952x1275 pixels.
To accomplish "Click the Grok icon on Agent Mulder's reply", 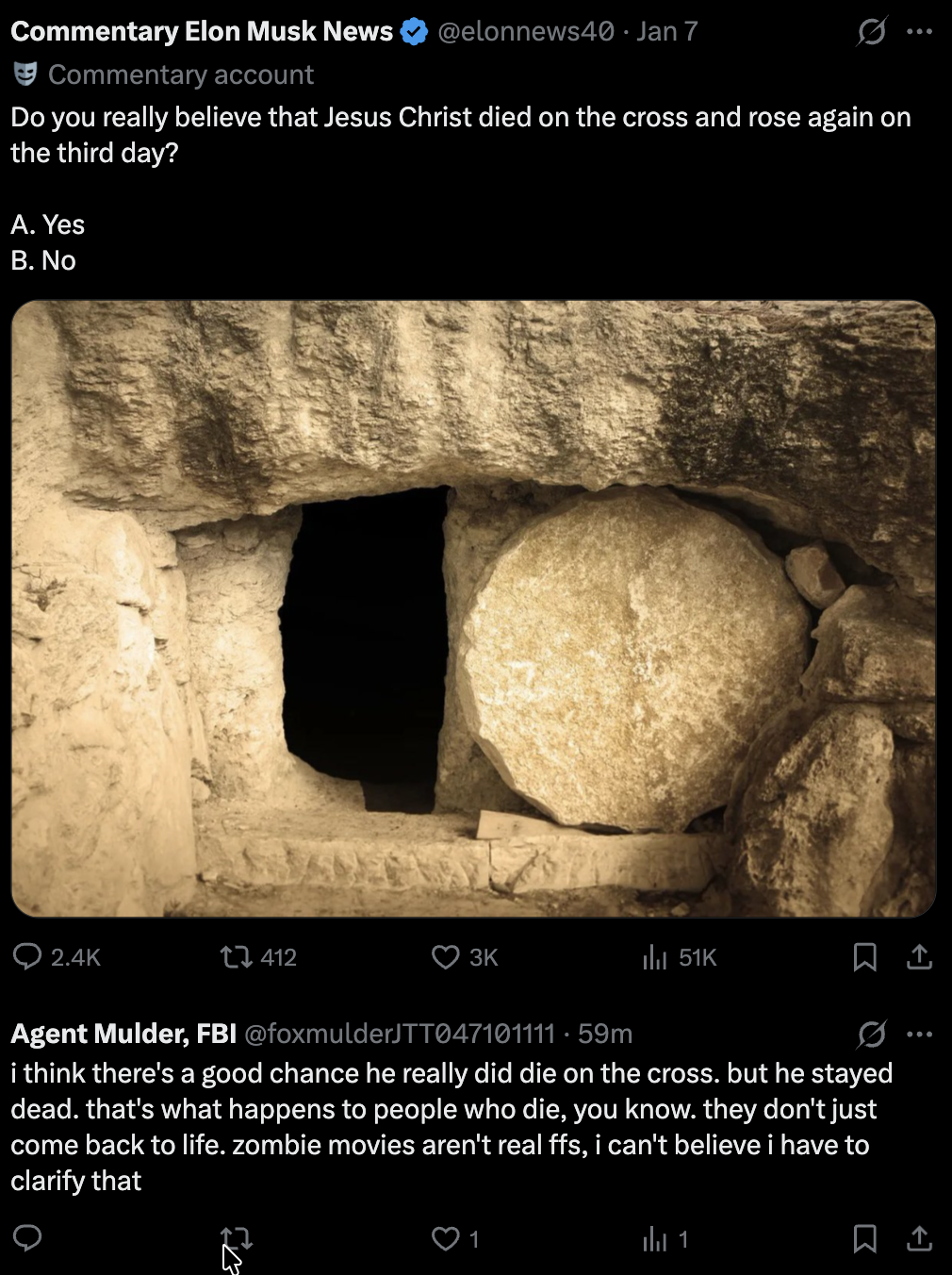I will 872,1035.
